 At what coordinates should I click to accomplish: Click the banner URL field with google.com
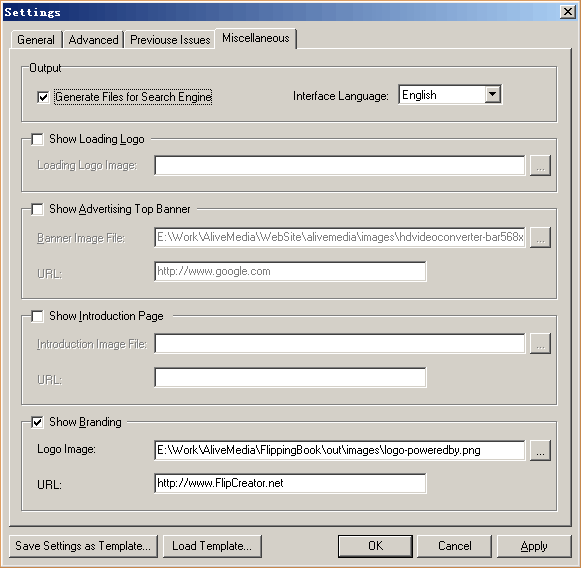[x=290, y=272]
